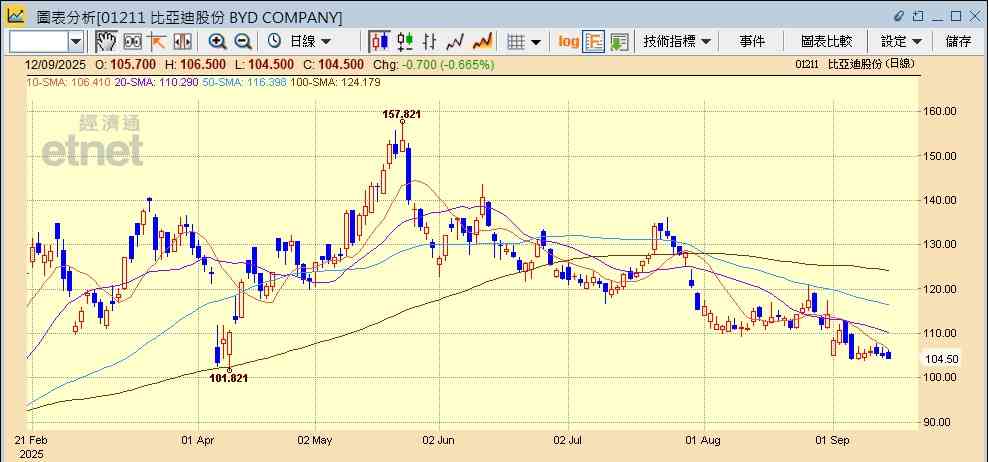Click into the stock code input field
989x462 pixels.
coord(39,42)
